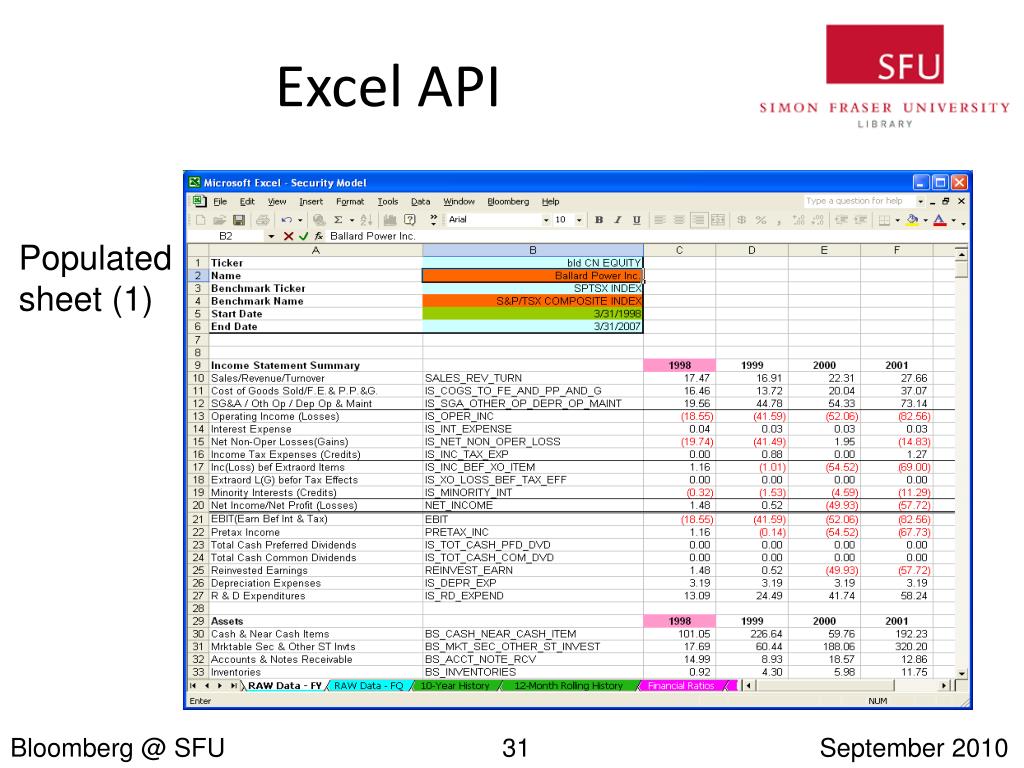Select the pink 1998 header in row 9
Image resolution: width=1024 pixels, height=768 pixels.
(x=680, y=365)
